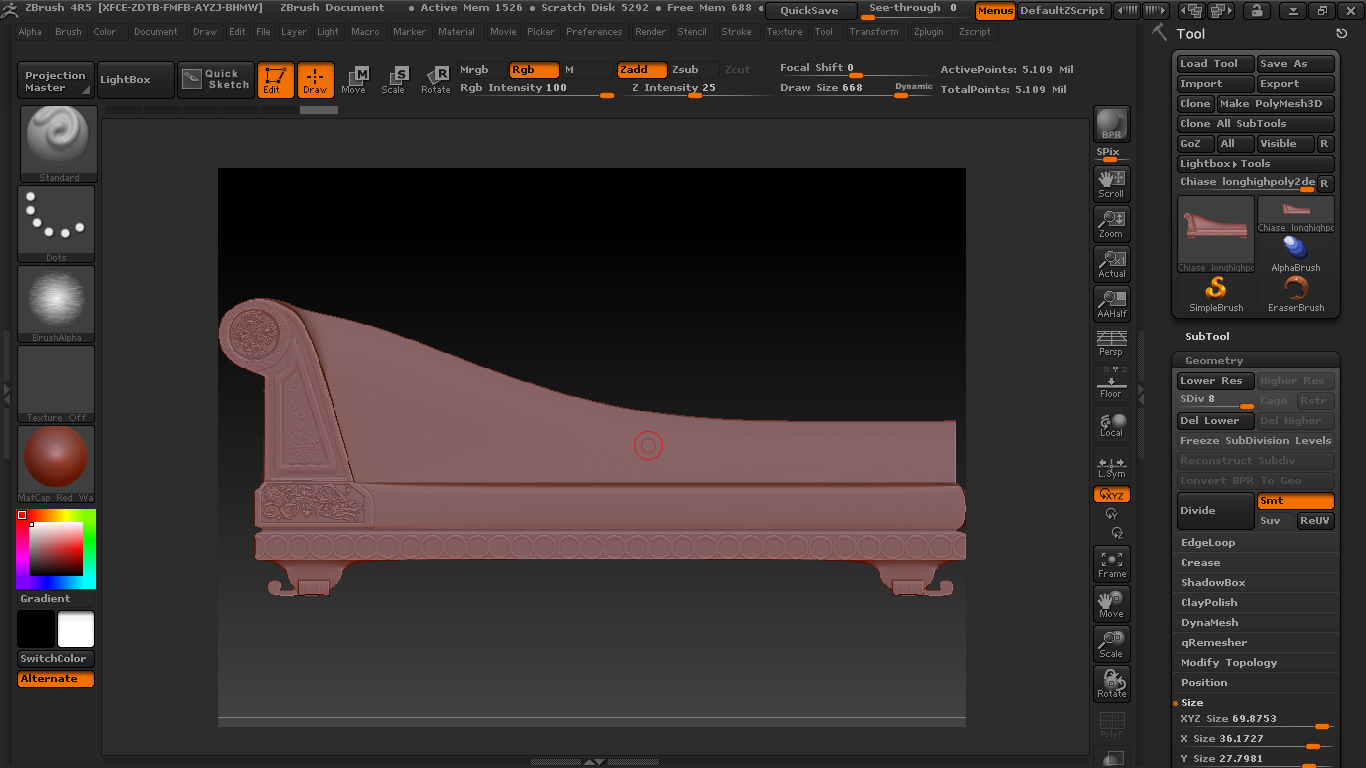Toggle the Floor grid
The image size is (1366, 768).
[1111, 383]
